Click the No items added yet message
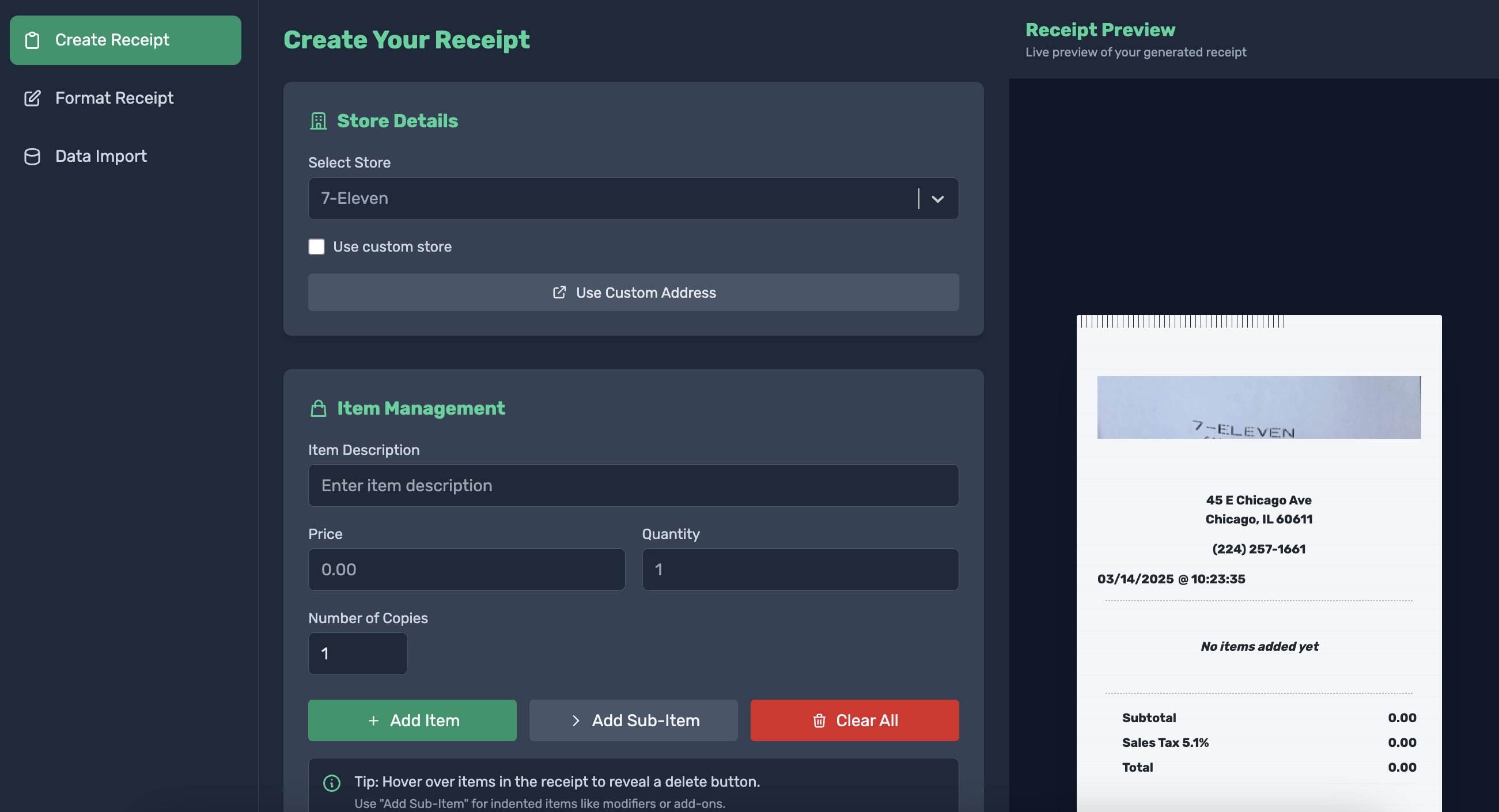1499x812 pixels. coord(1259,647)
